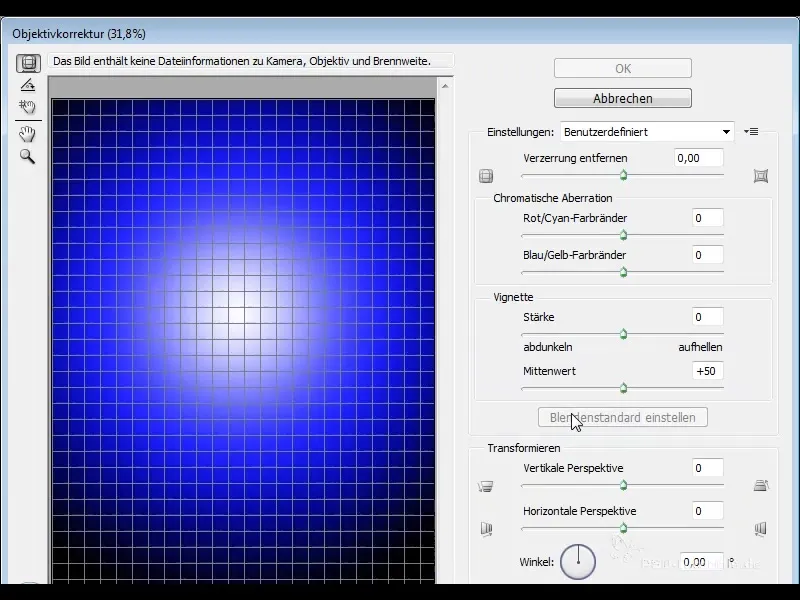Click the Horizontale Perspektive slider handle
Image resolution: width=800 pixels, height=600 pixels.
tap(623, 528)
